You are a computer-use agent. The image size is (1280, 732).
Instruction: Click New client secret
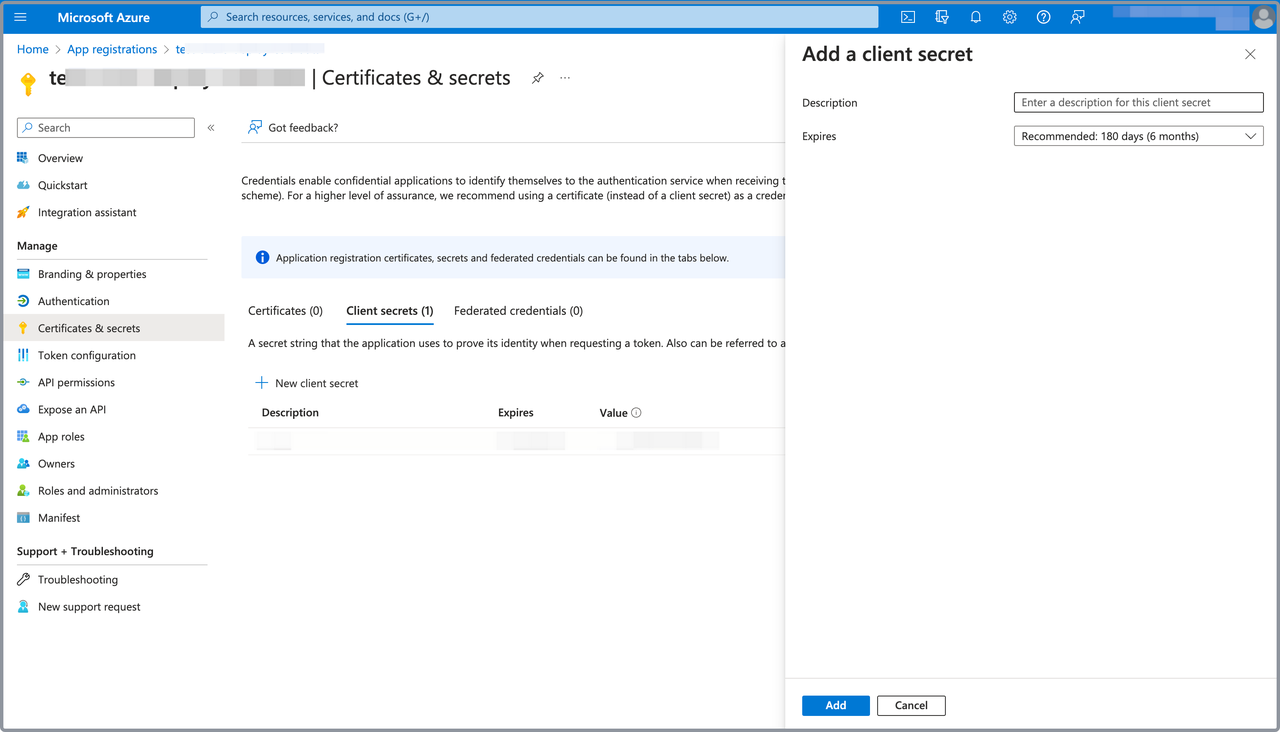point(307,383)
